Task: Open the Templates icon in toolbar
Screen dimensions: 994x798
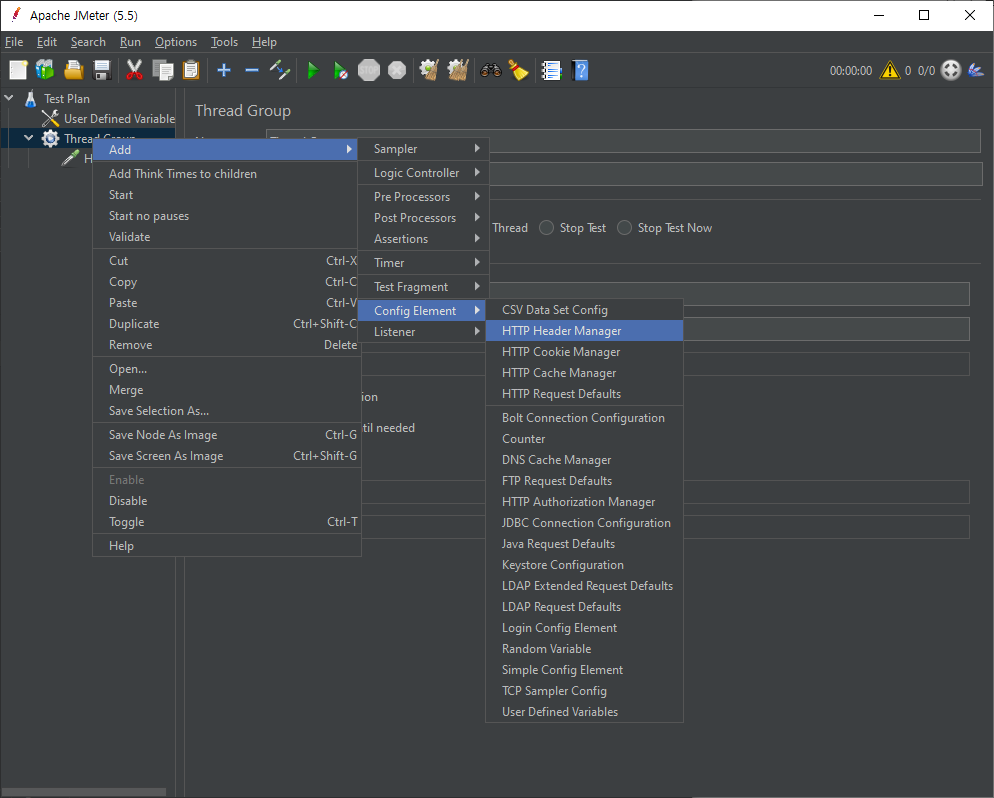Action: coord(45,70)
